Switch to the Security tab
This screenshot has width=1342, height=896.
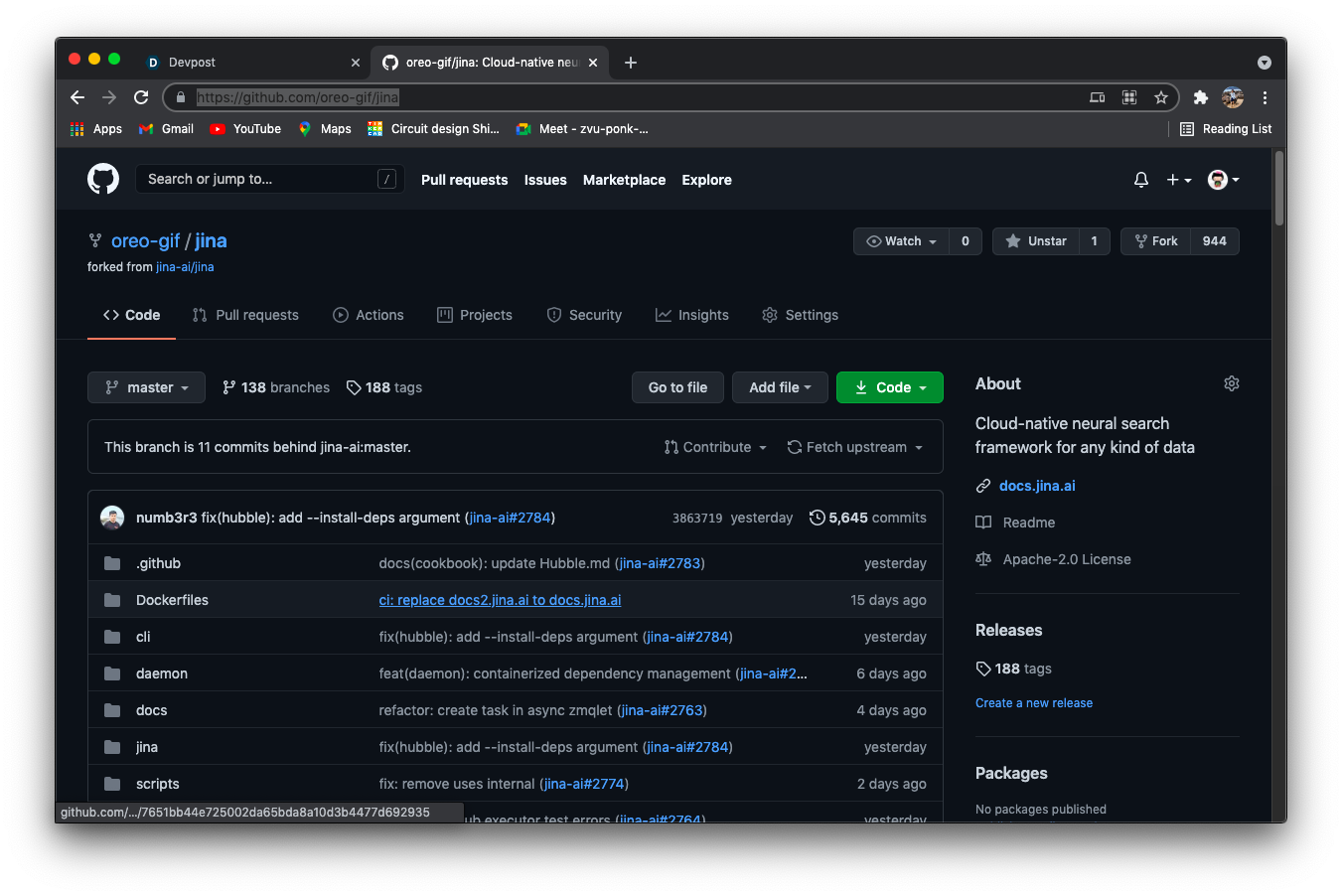click(584, 315)
